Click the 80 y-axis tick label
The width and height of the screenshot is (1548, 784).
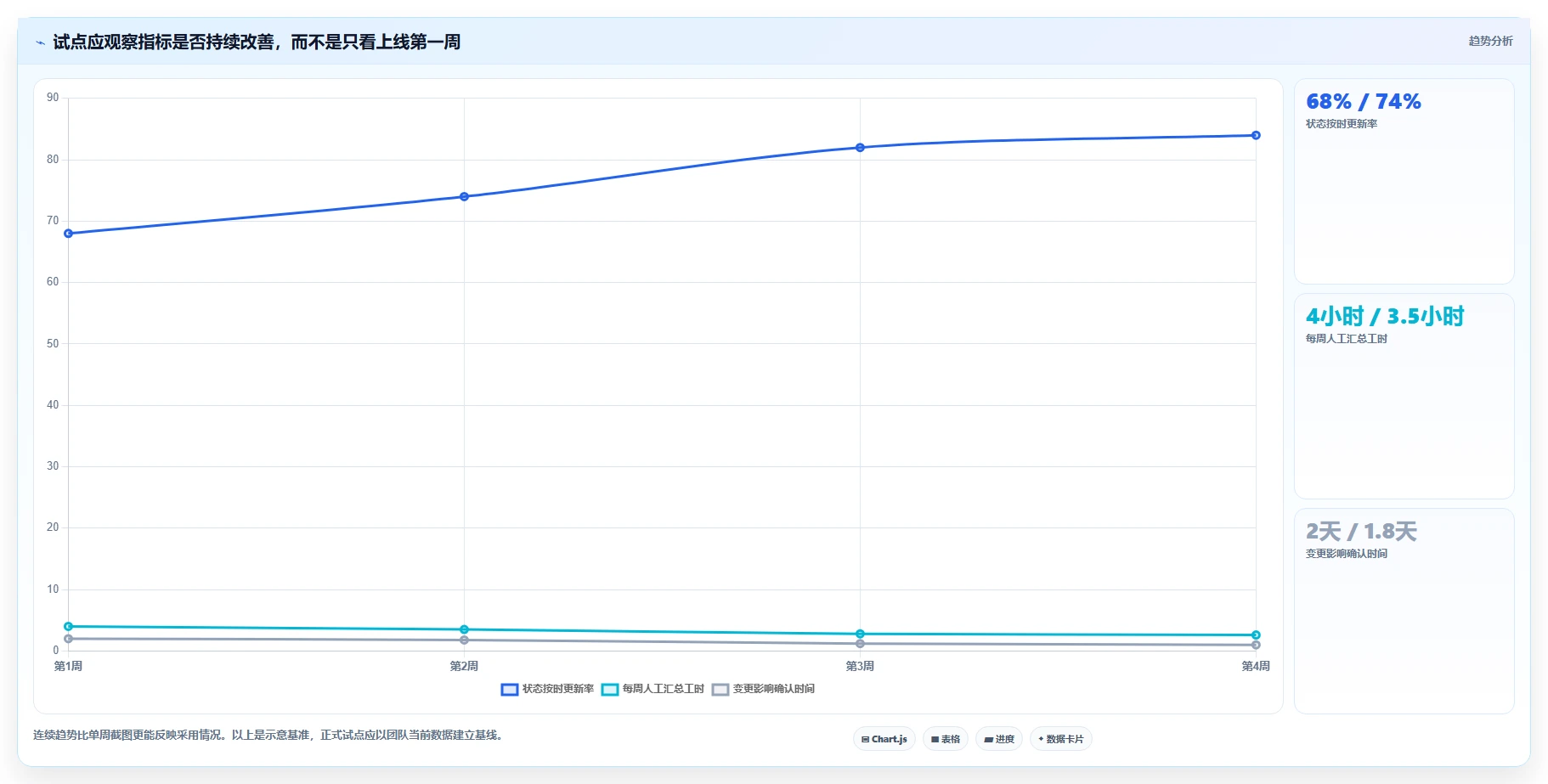coord(53,160)
